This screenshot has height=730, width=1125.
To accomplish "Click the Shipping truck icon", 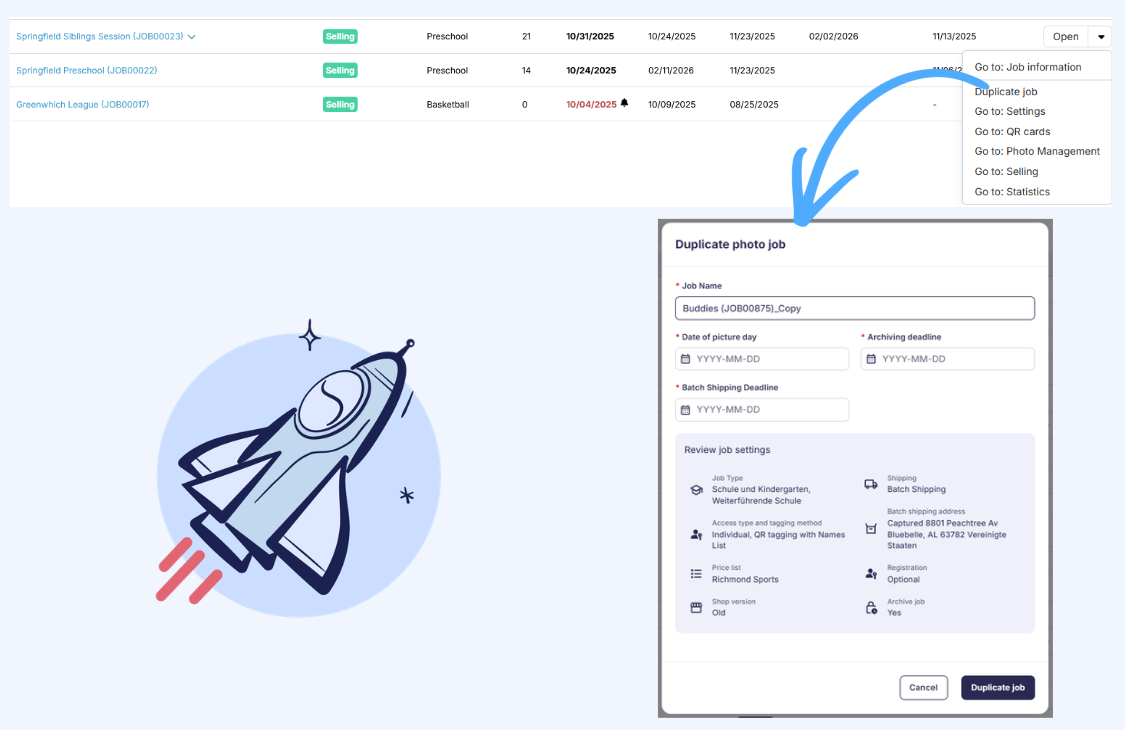I will click(871, 484).
